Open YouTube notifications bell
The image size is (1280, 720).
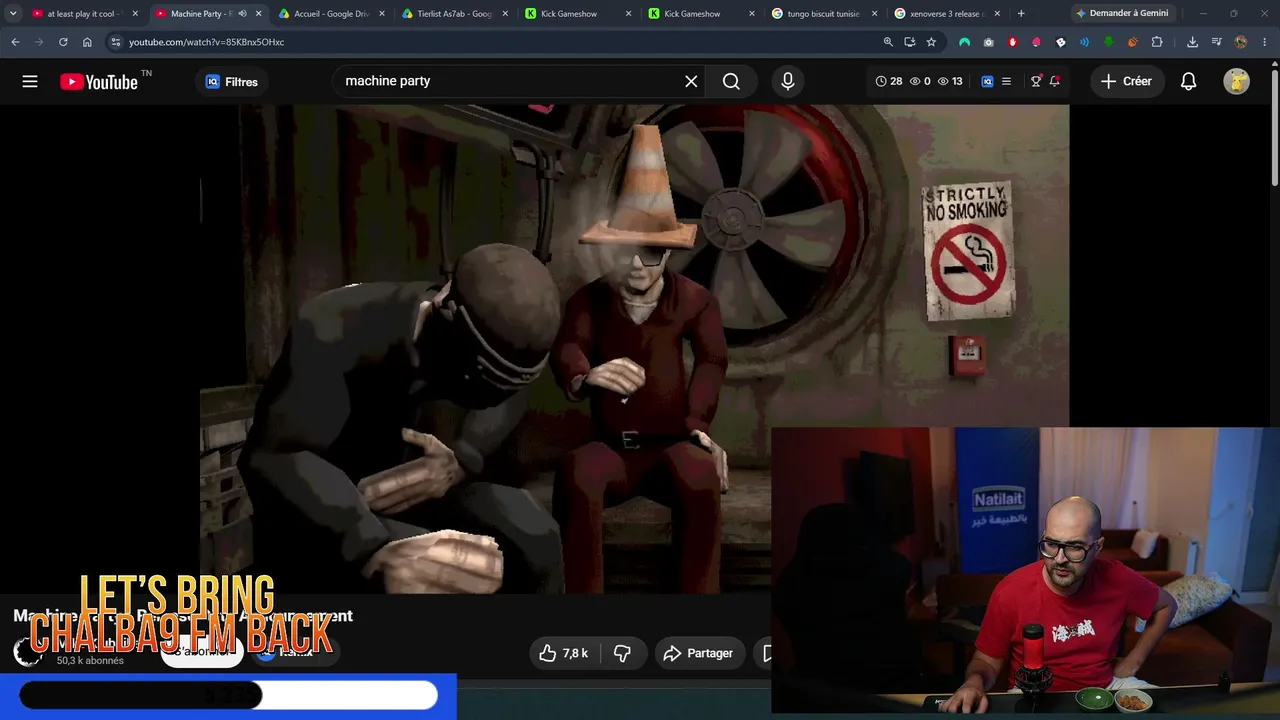(x=1188, y=82)
